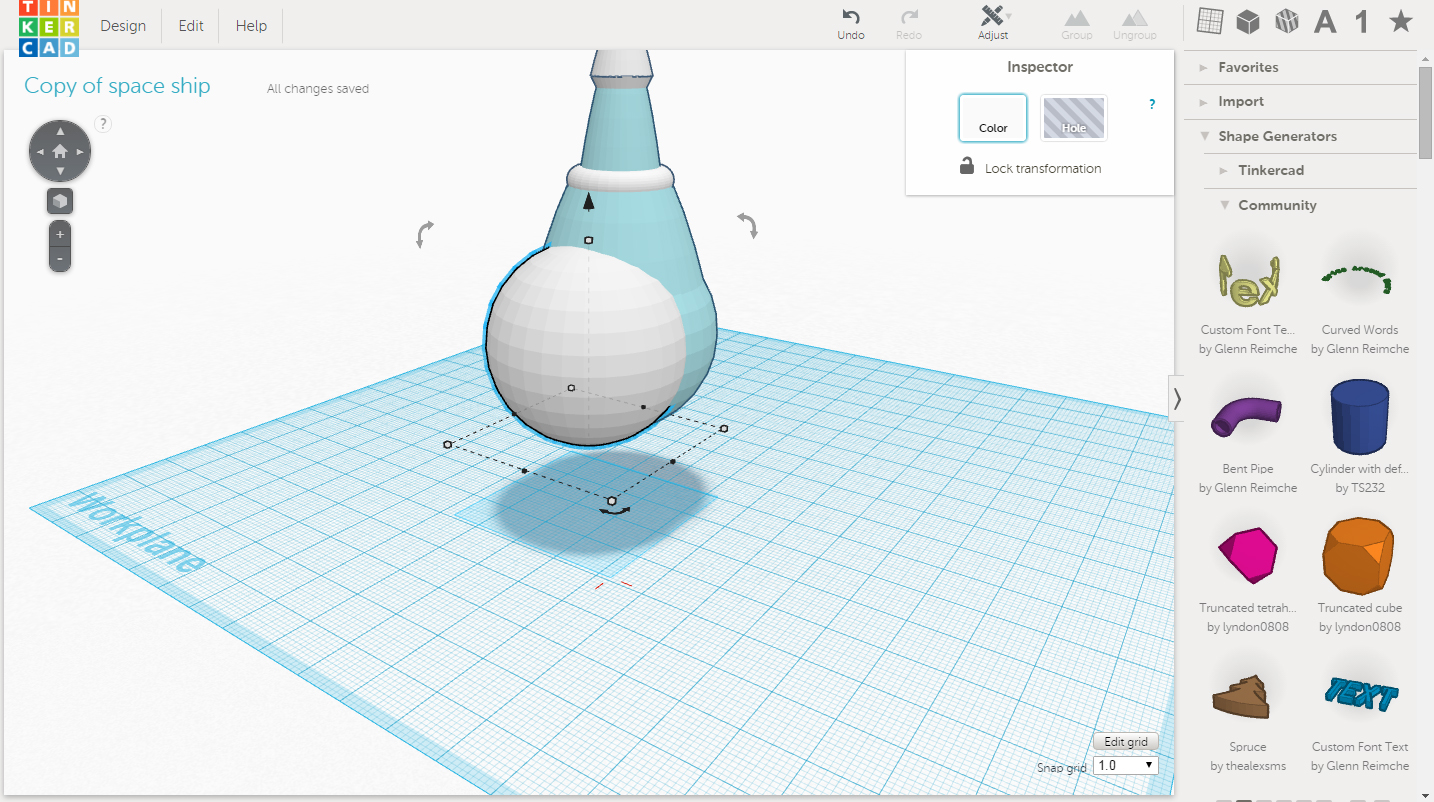Click the left curved rotation arrow handle
The width and height of the screenshot is (1434, 802).
point(425,235)
